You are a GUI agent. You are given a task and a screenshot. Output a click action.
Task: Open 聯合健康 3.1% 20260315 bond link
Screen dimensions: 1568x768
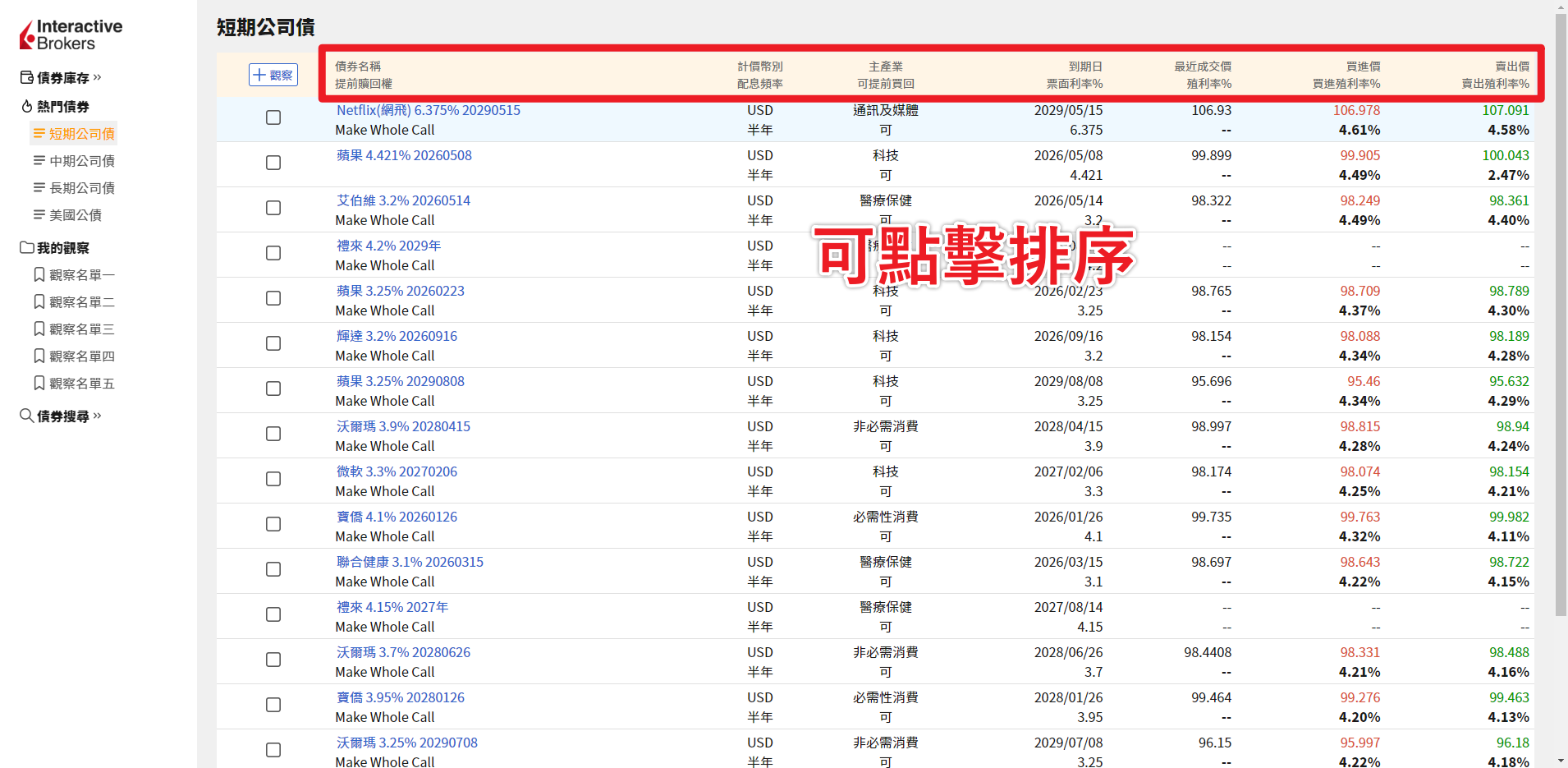pyautogui.click(x=410, y=562)
